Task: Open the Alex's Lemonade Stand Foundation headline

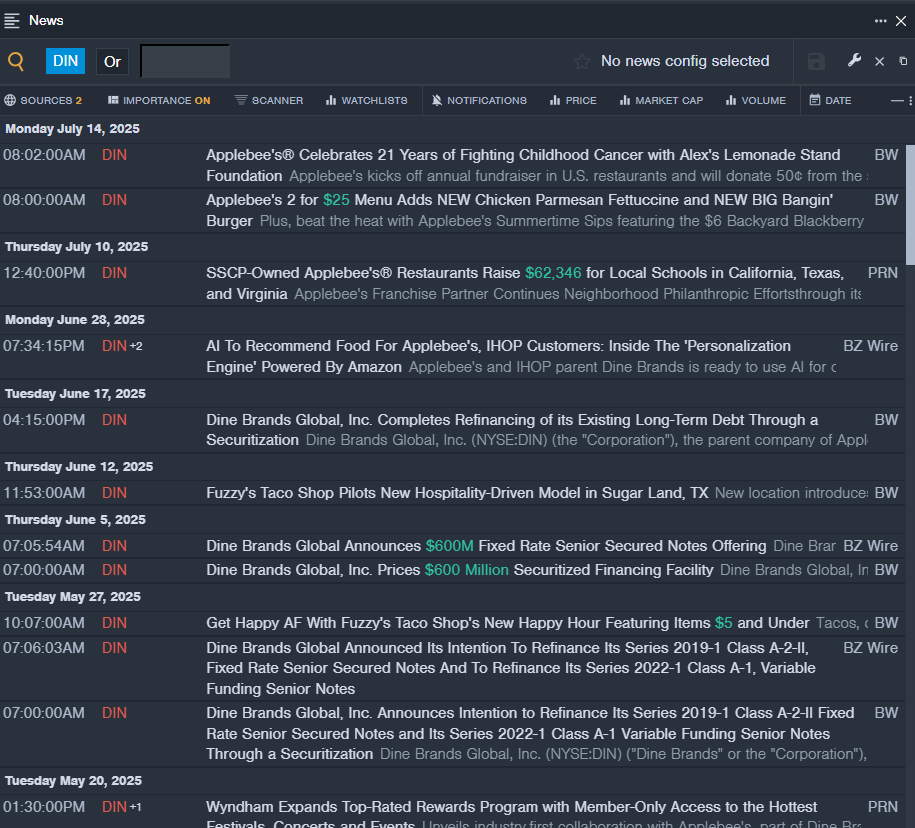Action: (x=523, y=165)
